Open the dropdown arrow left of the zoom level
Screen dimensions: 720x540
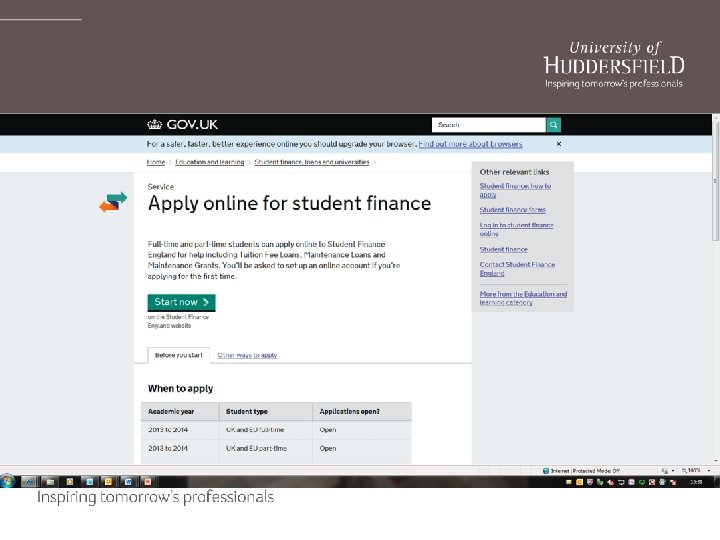click(x=673, y=471)
